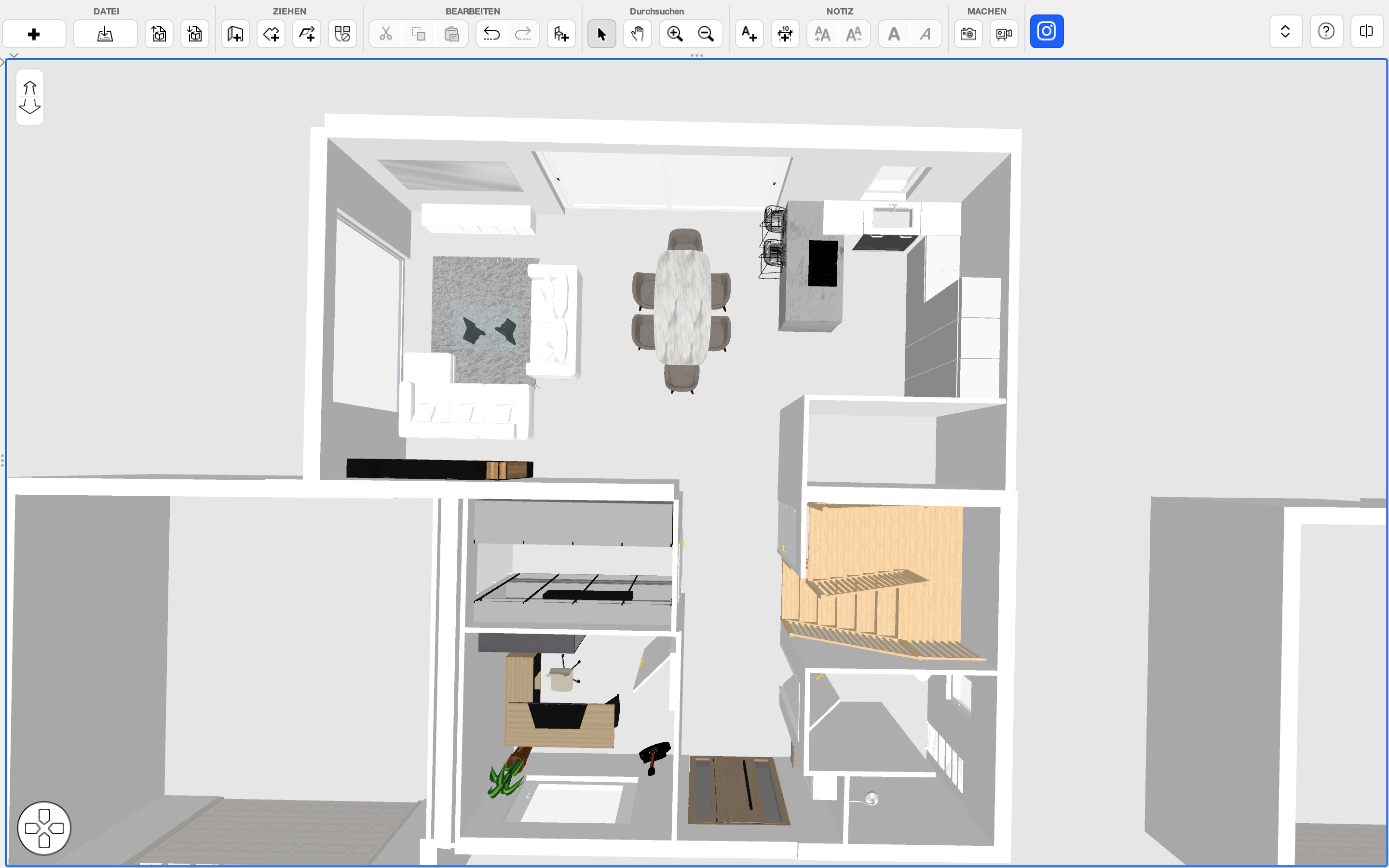Toggle bold text formatting
Viewport: 1389px width, 868px height.
[x=894, y=34]
